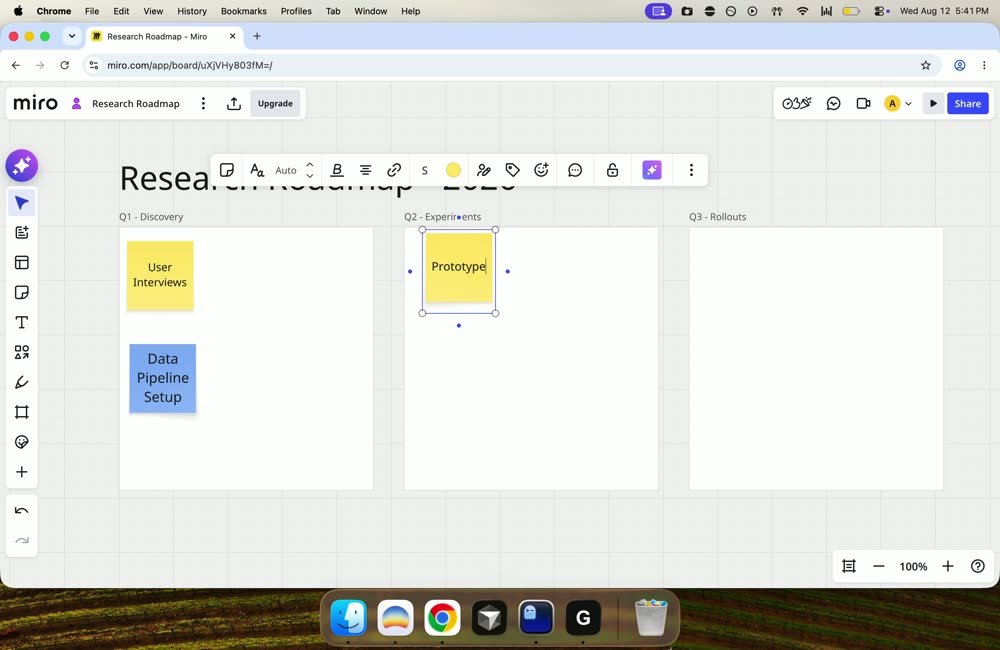This screenshot has width=1000, height=650.
Task: Select the Text tool
Action: pos(22,322)
